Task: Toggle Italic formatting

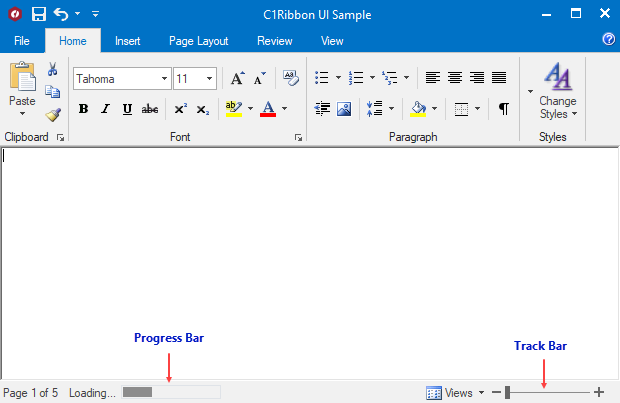Action: coord(105,109)
